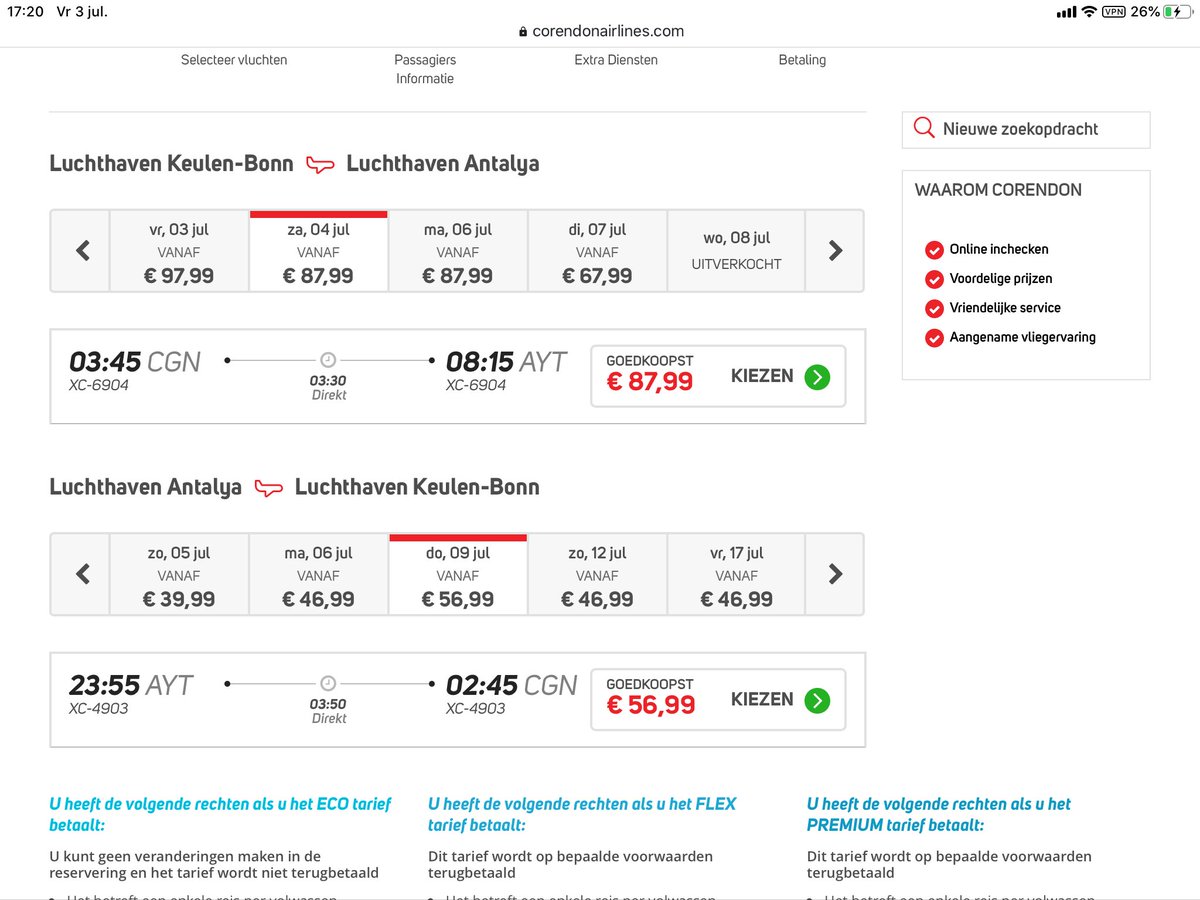The width and height of the screenshot is (1200, 900).
Task: Go to next return dates arrow
Action: click(x=835, y=574)
